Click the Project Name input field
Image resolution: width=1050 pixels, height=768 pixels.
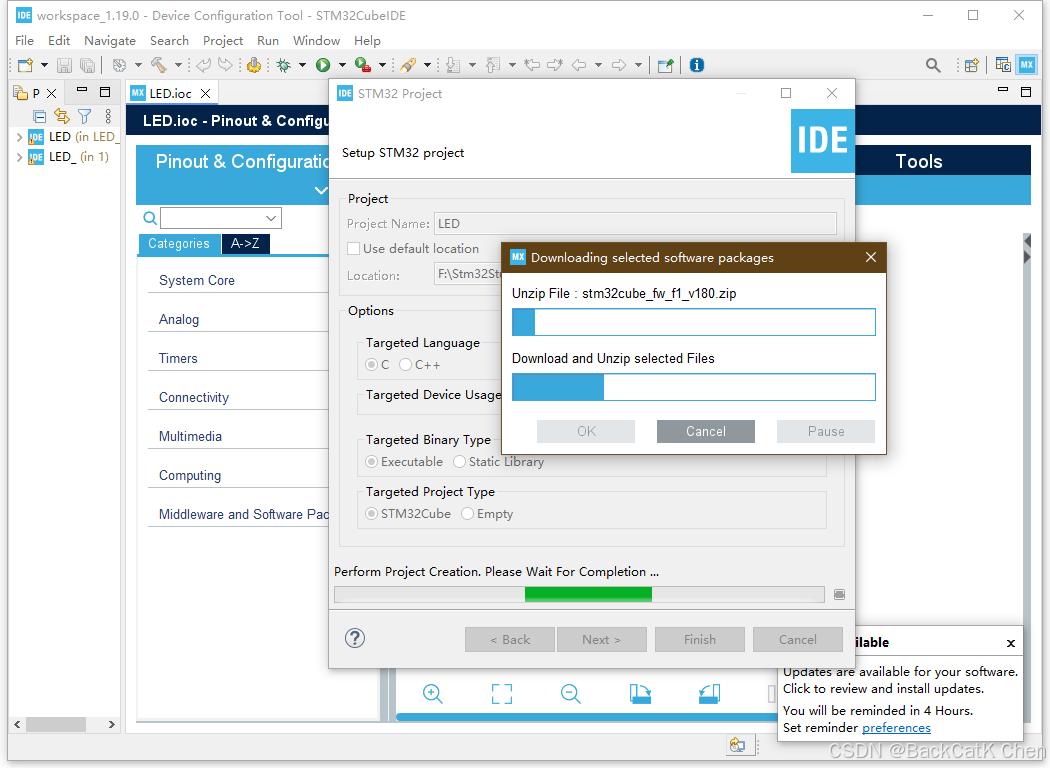coord(635,224)
